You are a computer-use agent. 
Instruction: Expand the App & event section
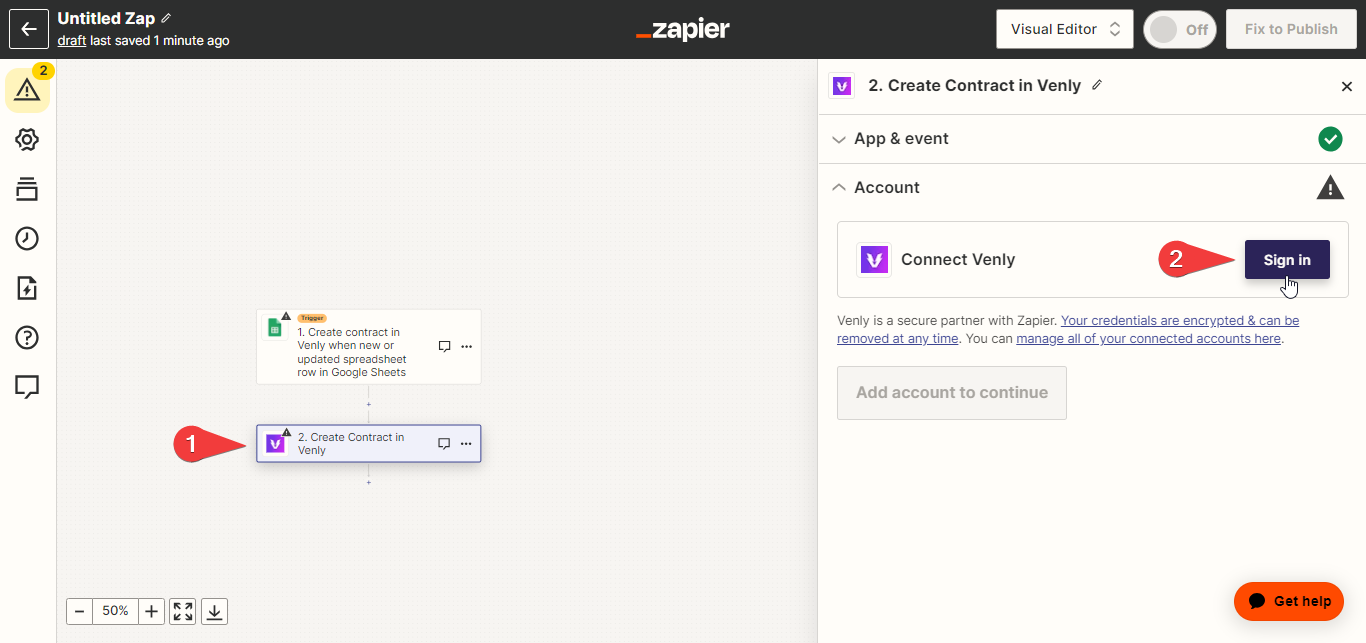click(x=1092, y=139)
